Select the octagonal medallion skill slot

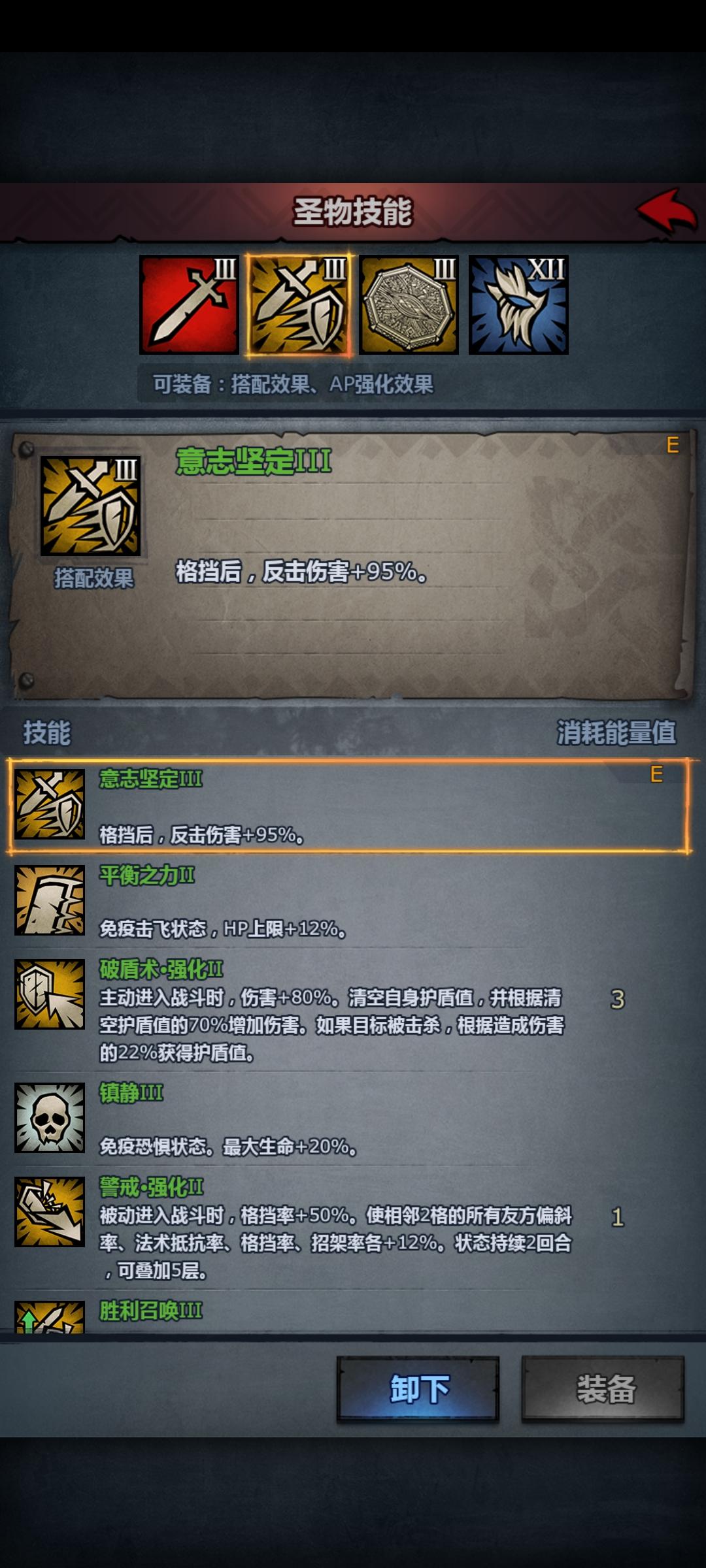point(409,304)
